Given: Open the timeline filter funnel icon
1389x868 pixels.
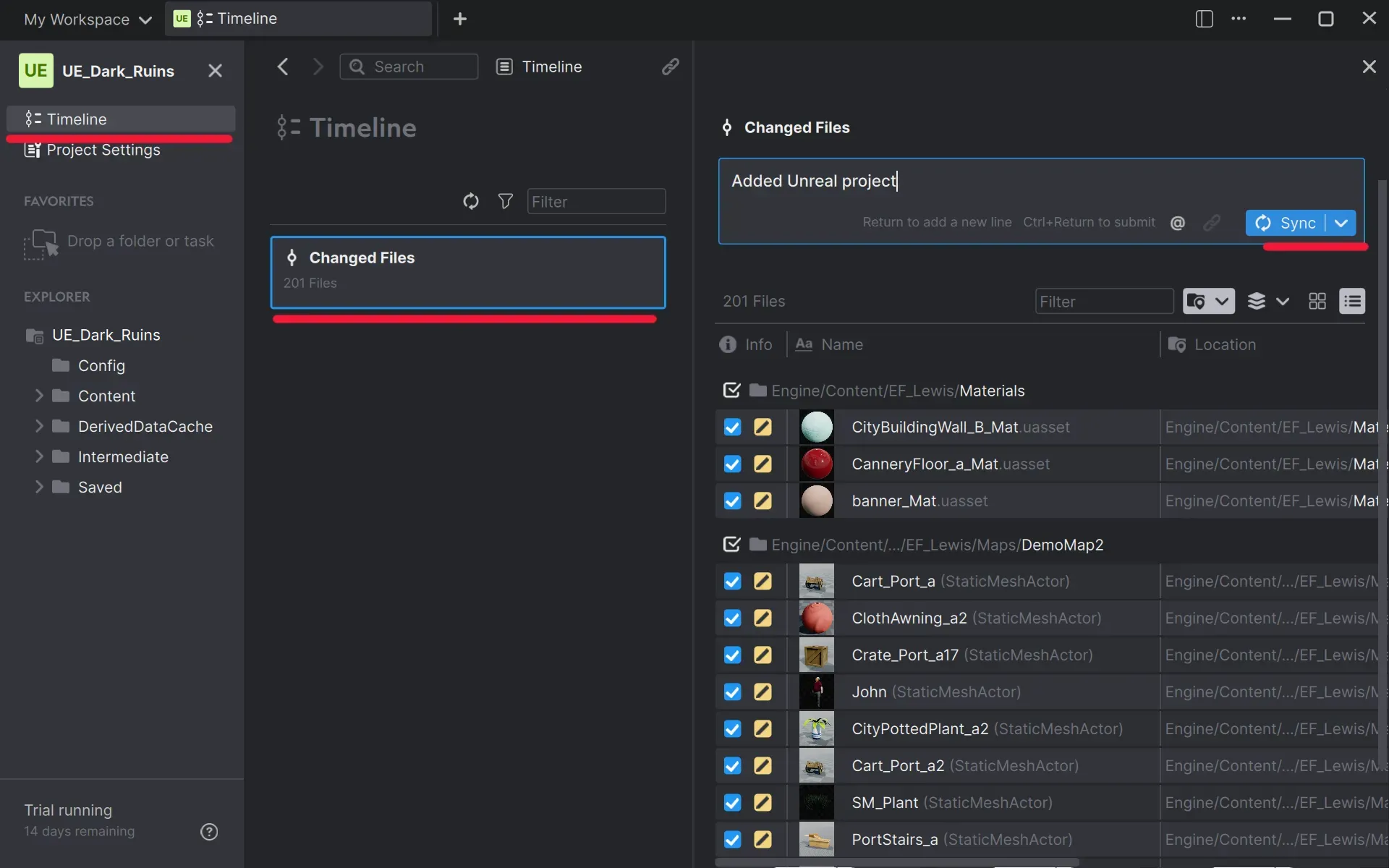Looking at the screenshot, I should tap(506, 201).
